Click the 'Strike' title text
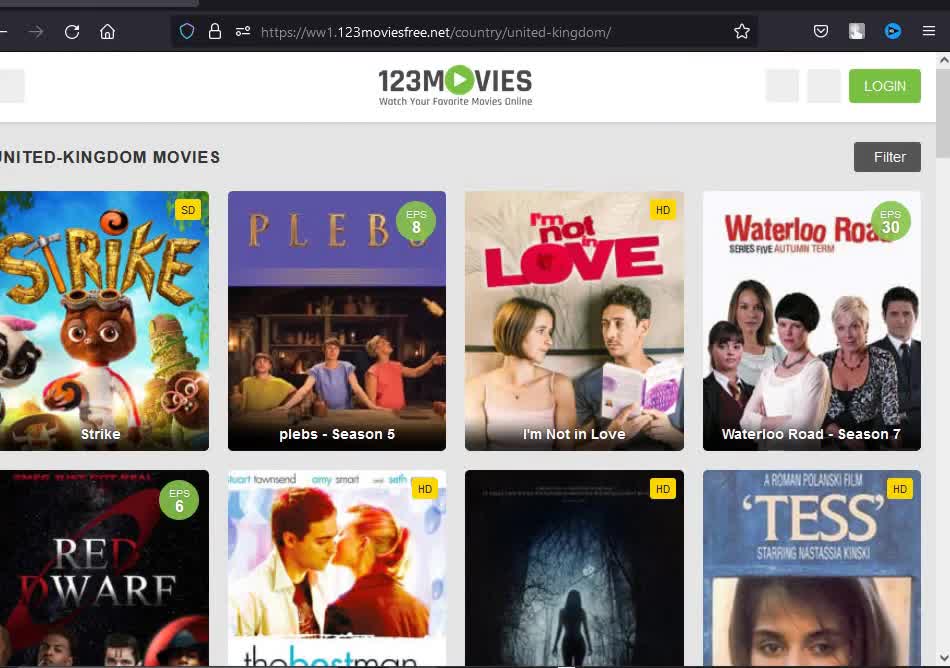Viewport: 950px width, 668px height. click(101, 434)
